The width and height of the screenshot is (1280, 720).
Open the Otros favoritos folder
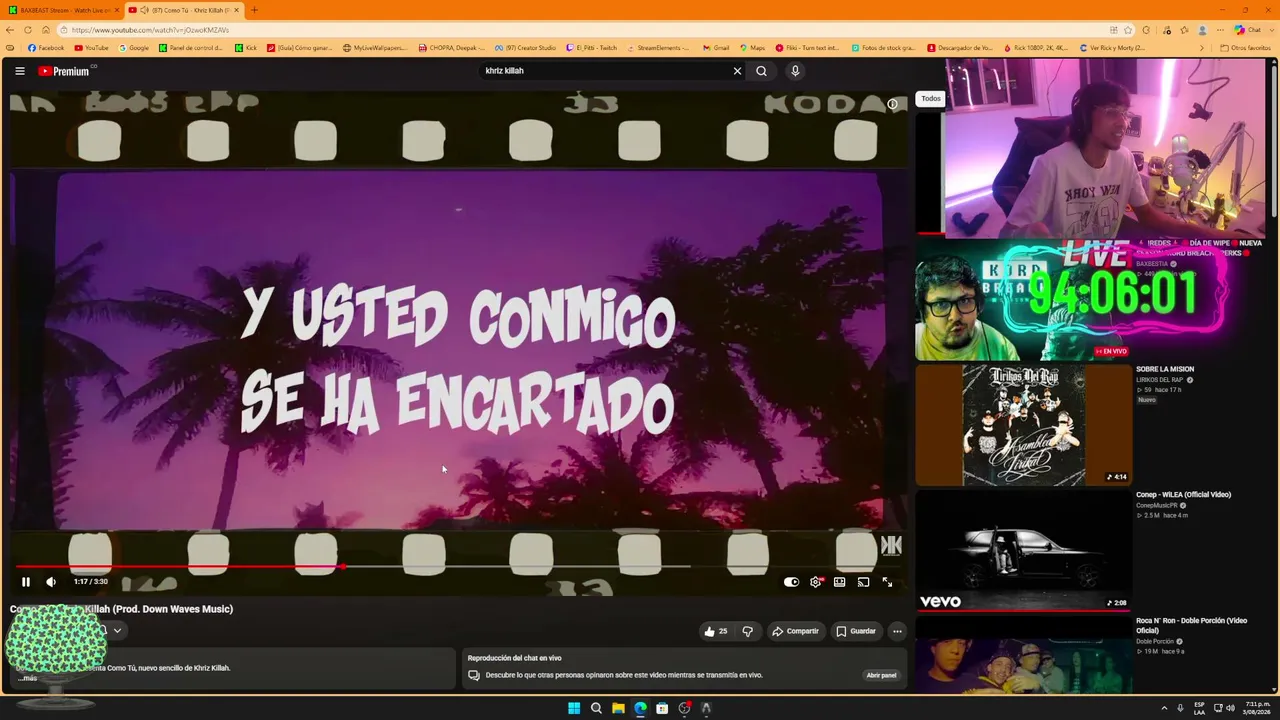pos(1245,48)
